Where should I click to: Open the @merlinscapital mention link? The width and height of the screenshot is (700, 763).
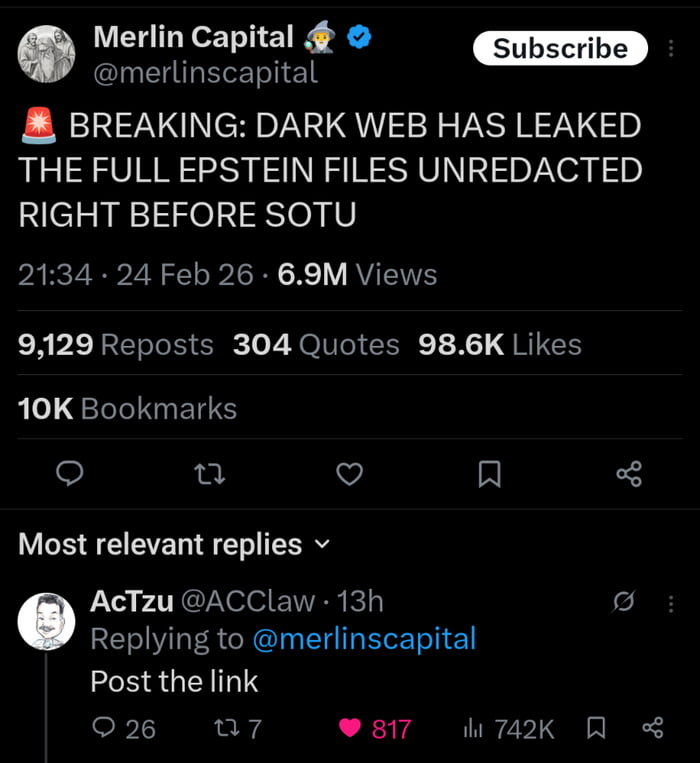point(364,639)
